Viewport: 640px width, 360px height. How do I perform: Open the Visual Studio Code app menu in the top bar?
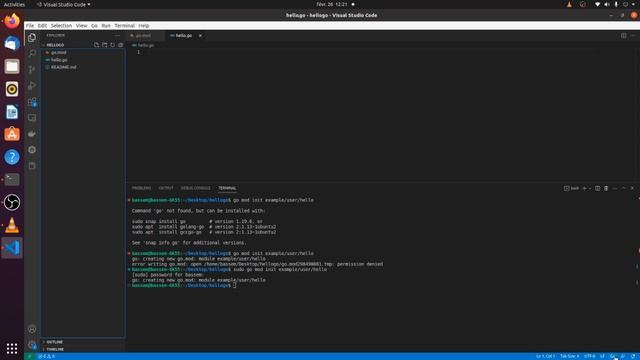pos(63,4)
